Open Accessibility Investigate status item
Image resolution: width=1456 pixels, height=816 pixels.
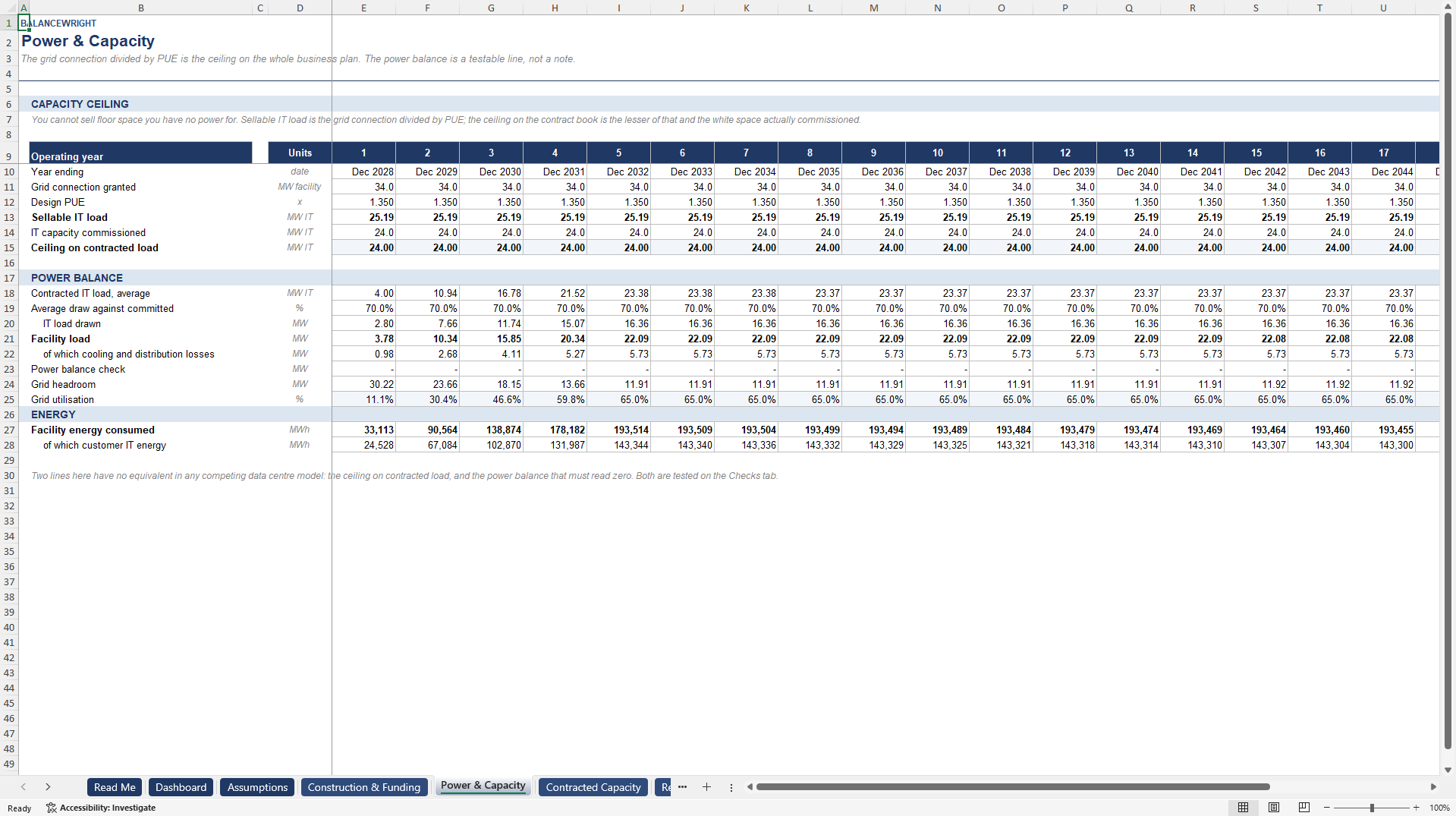coord(101,808)
